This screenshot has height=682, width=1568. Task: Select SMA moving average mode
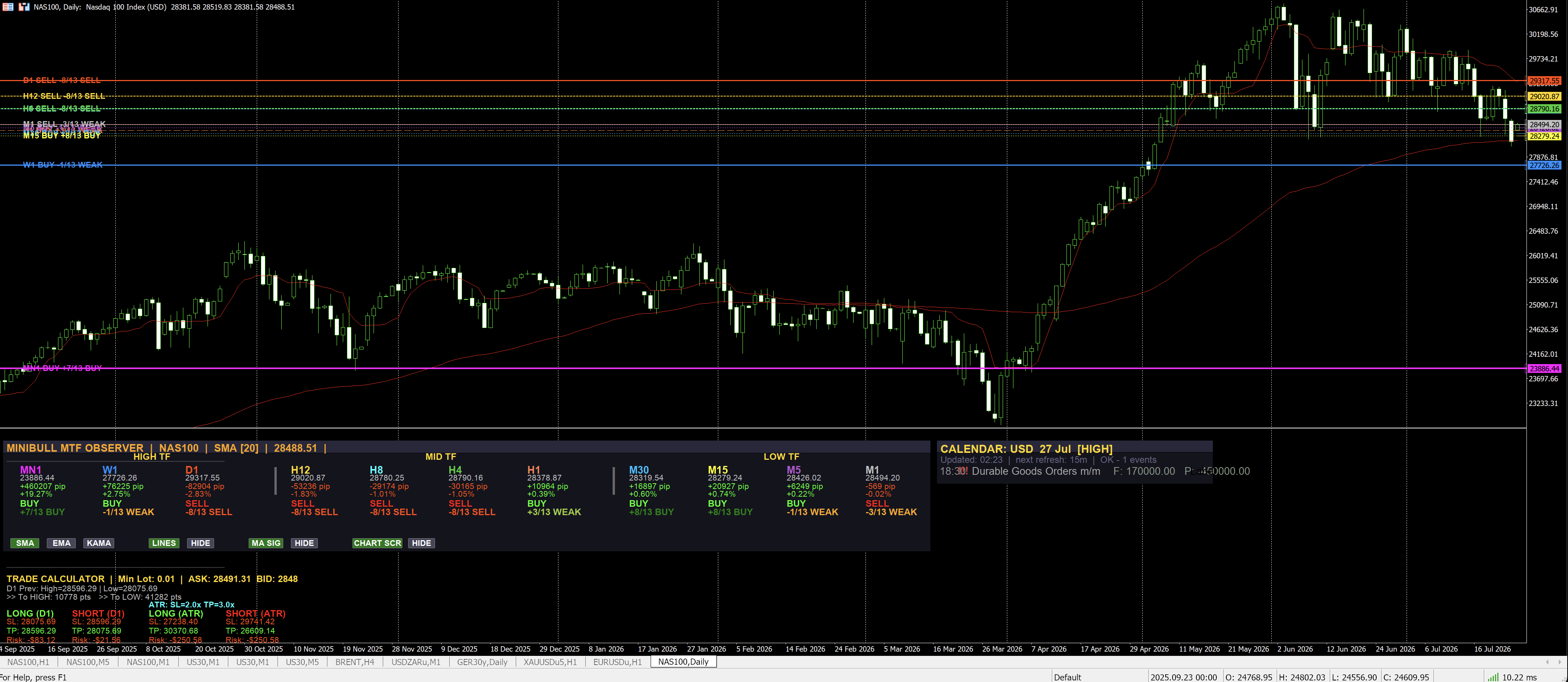pos(25,543)
